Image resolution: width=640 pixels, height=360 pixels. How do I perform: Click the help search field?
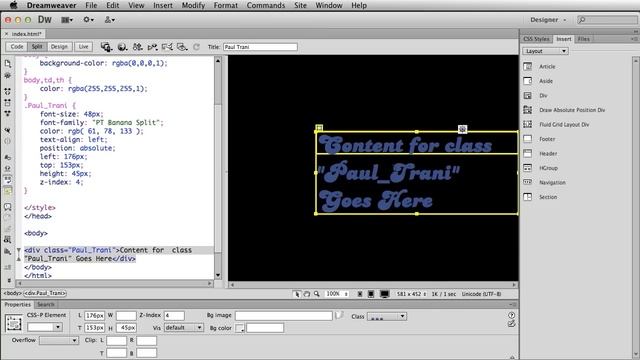607,20
